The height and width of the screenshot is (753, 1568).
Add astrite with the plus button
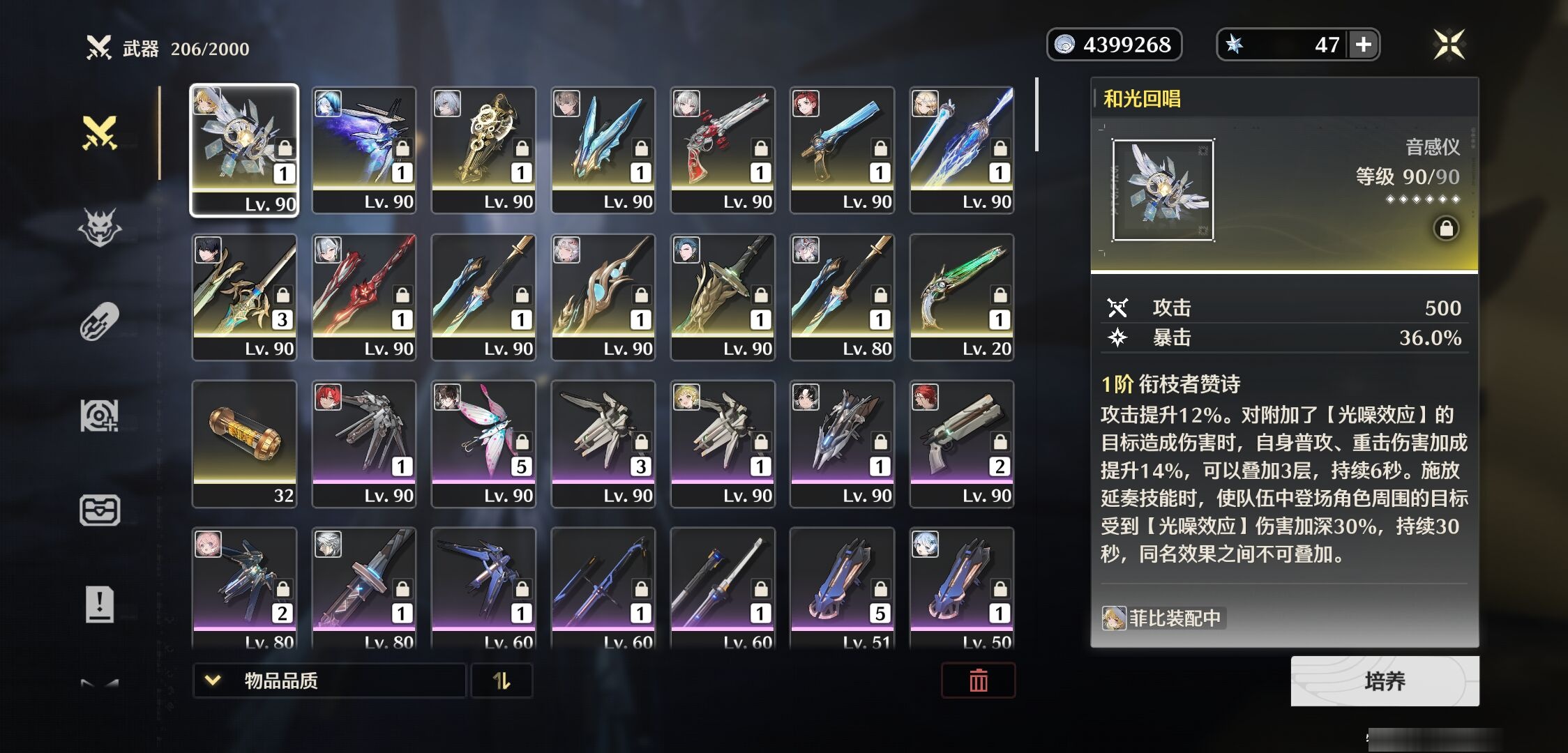1364,45
